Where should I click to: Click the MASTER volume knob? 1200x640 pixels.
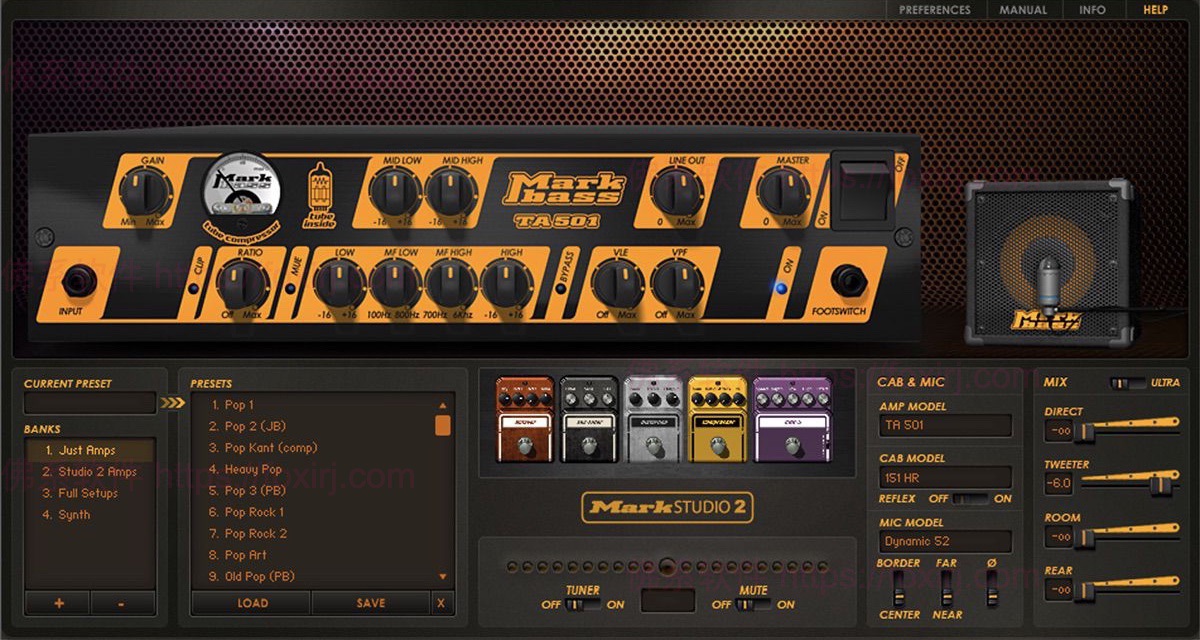pyautogui.click(x=785, y=190)
